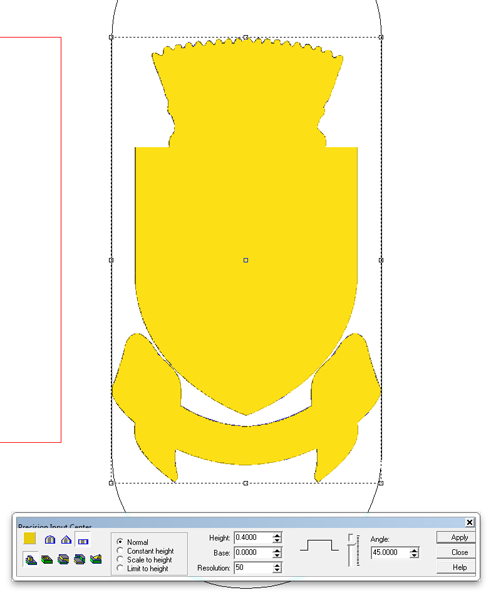
Task: Click the bottom-right corner selection handle
Action: pos(381,483)
